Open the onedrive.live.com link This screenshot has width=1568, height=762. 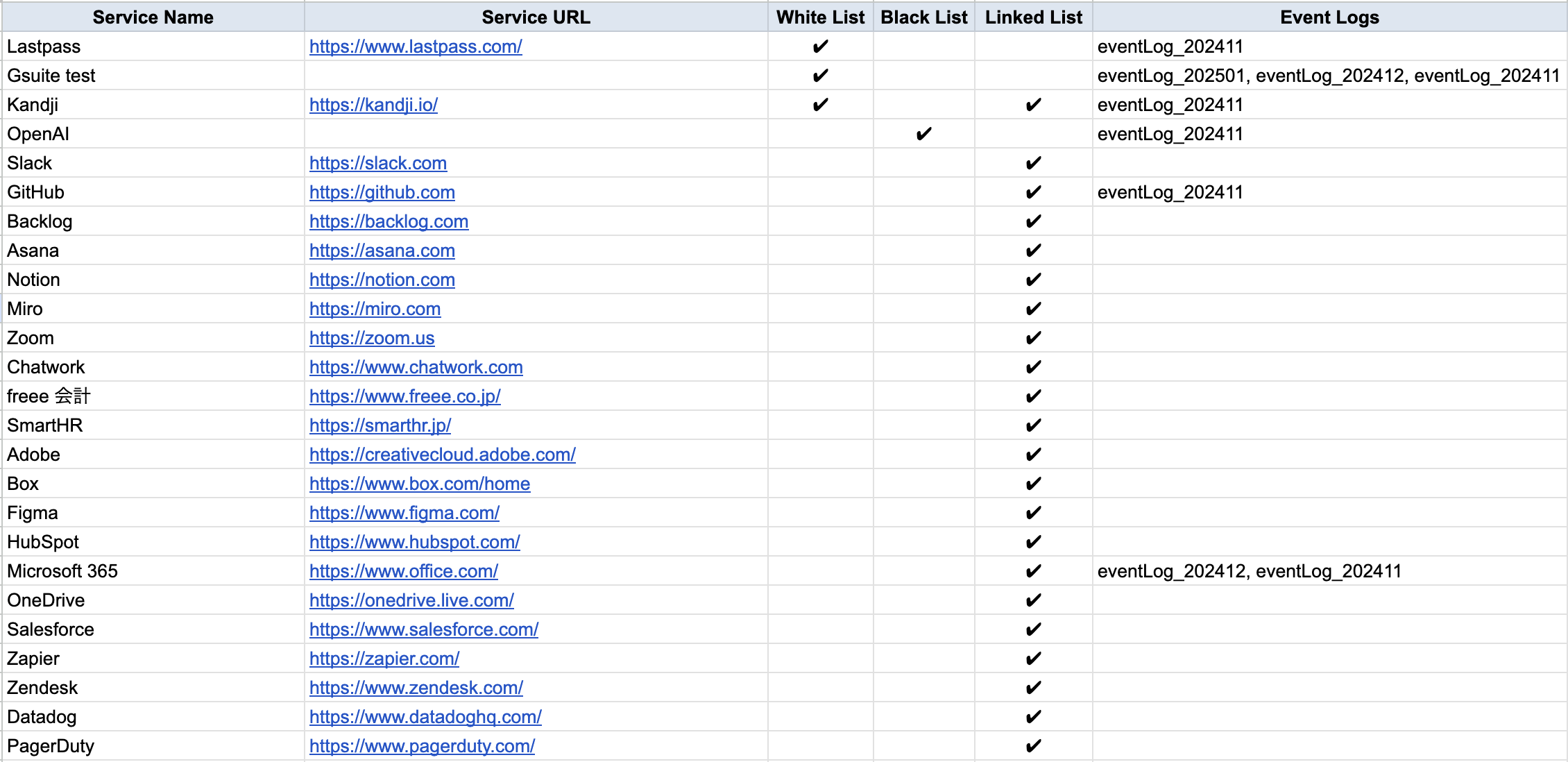click(411, 600)
